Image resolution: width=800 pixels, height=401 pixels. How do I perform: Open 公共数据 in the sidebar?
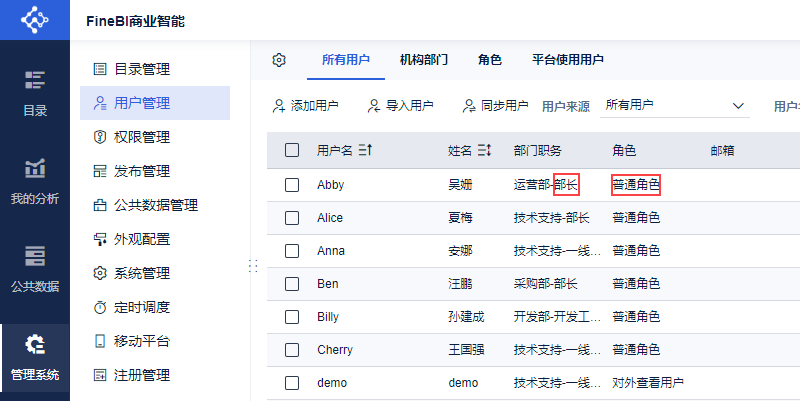pyautogui.click(x=34, y=269)
